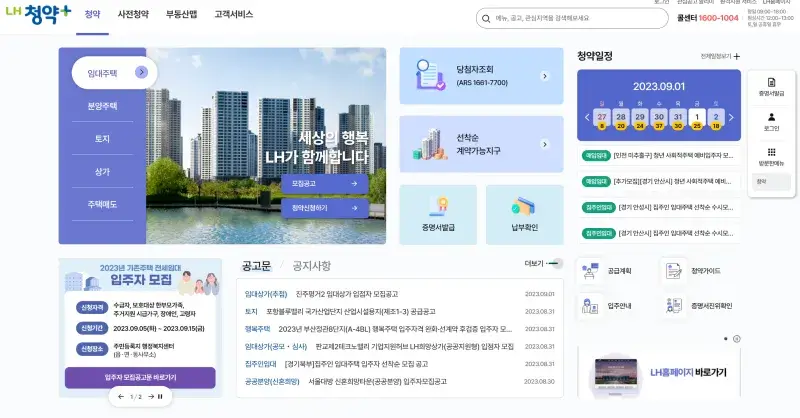Select calendar date 30
Image resolution: width=800 pixels, height=418 pixels.
click(x=659, y=118)
